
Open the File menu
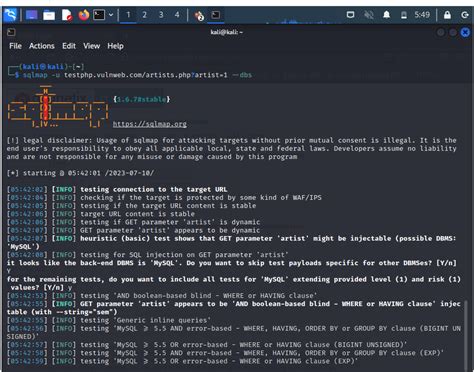(x=15, y=46)
